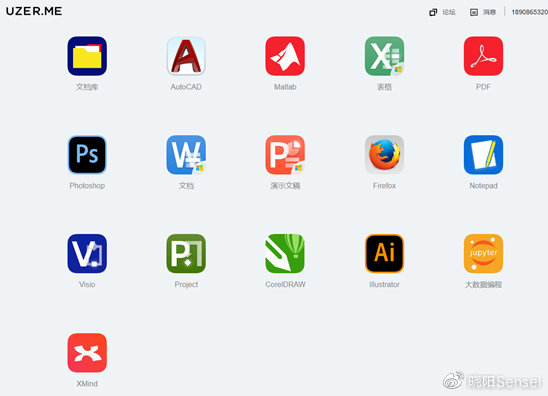Open the Jupyter 大数据编程 icon

[483, 254]
